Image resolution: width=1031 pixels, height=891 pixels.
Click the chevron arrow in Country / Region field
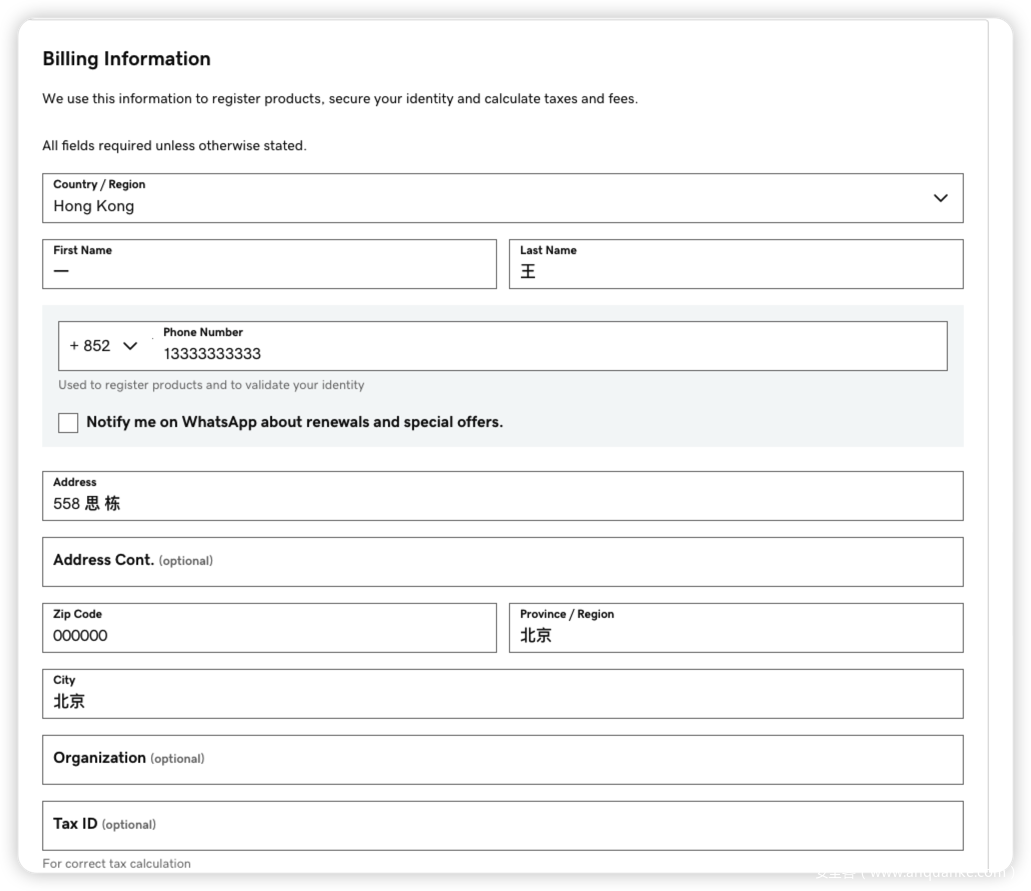pos(940,198)
